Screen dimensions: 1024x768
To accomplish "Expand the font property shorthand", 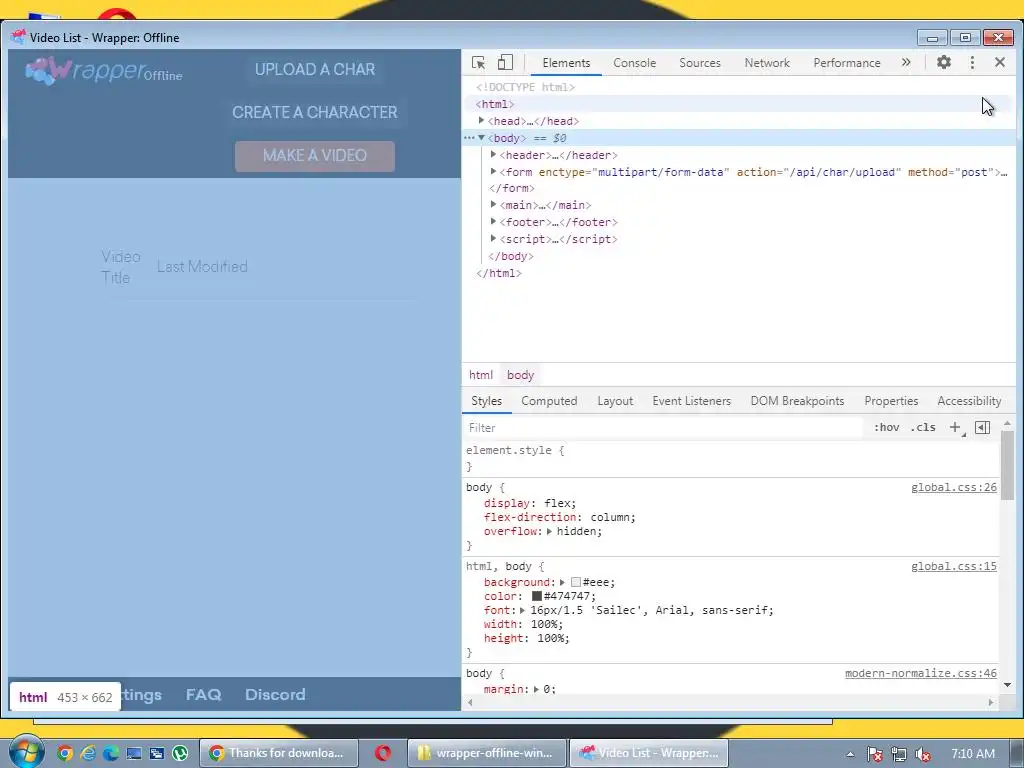I will coord(522,611).
